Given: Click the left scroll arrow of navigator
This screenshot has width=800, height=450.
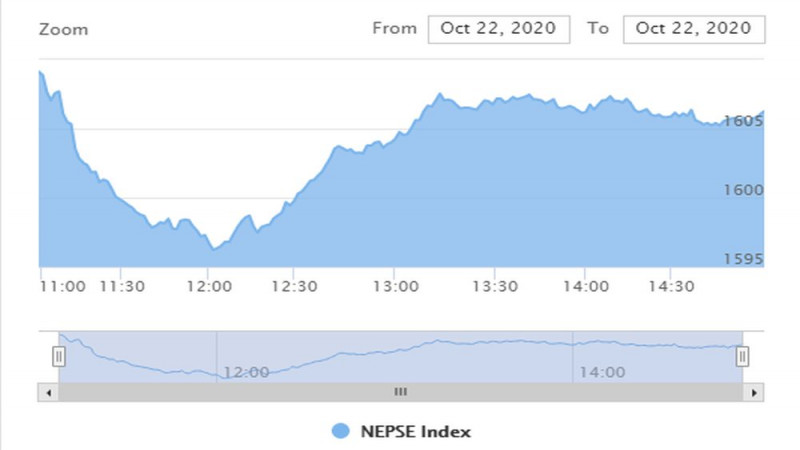Looking at the screenshot, I should click(48, 392).
